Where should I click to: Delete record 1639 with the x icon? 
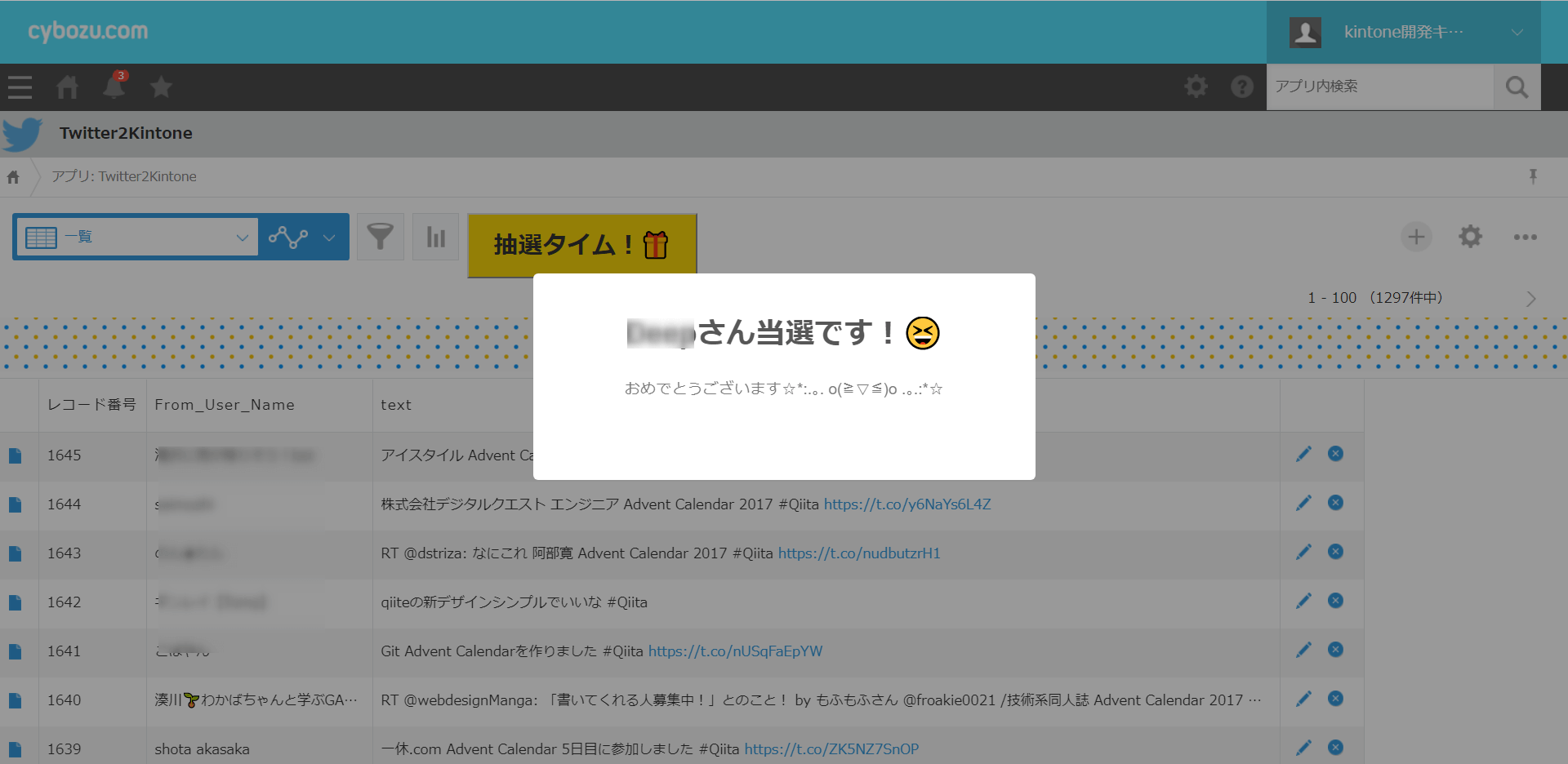[x=1335, y=748]
